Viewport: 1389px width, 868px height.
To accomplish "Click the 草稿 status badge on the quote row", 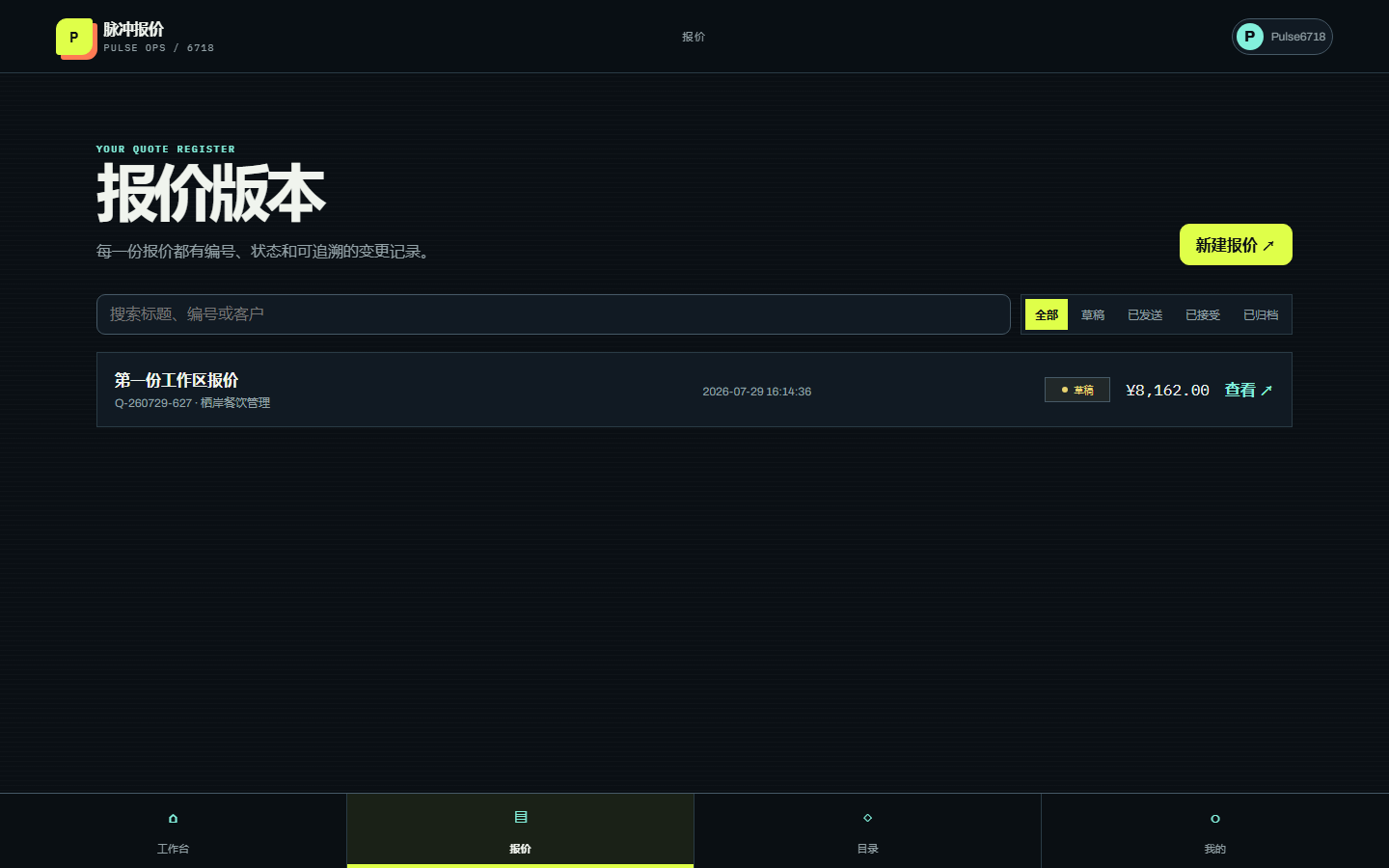I will coord(1077,390).
